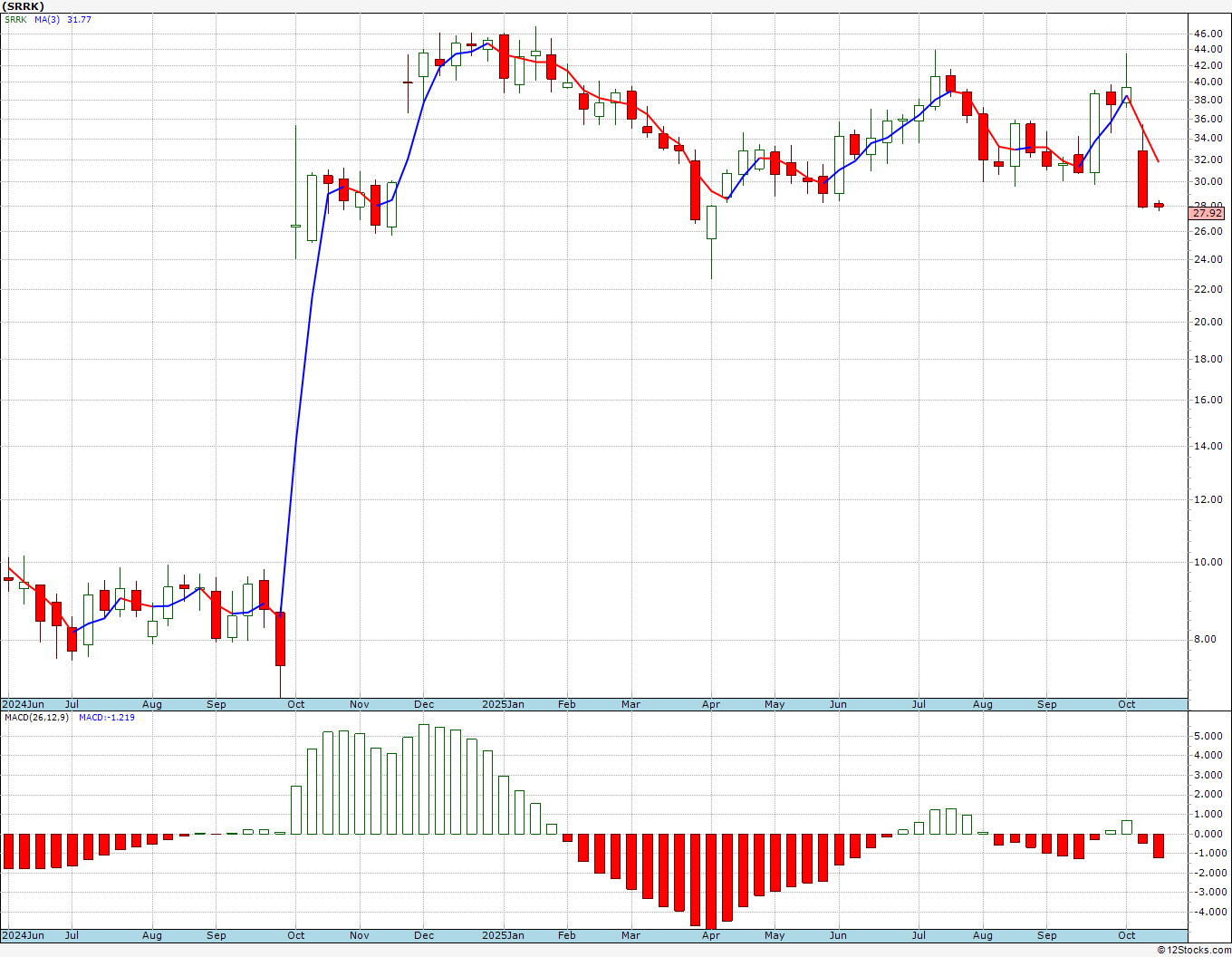
Task: Select 2025Jan on the MACD panel time axis
Action: [503, 936]
